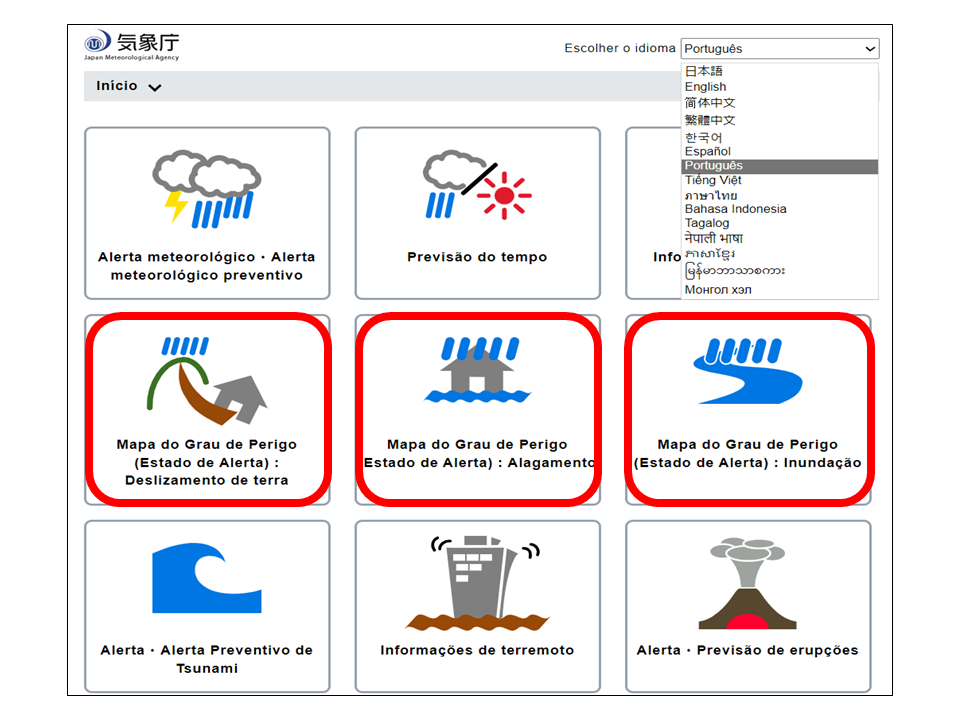Pick Español from the language options
The width and height of the screenshot is (960, 720).
pyautogui.click(x=708, y=152)
